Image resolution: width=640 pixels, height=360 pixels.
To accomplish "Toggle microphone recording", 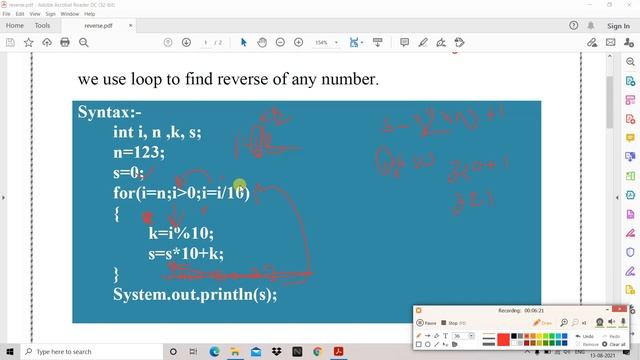I will click(623, 322).
